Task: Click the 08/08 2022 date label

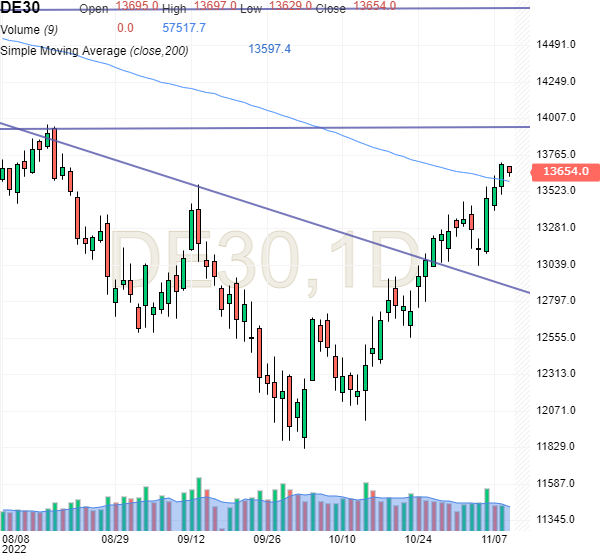Action: pos(14,543)
